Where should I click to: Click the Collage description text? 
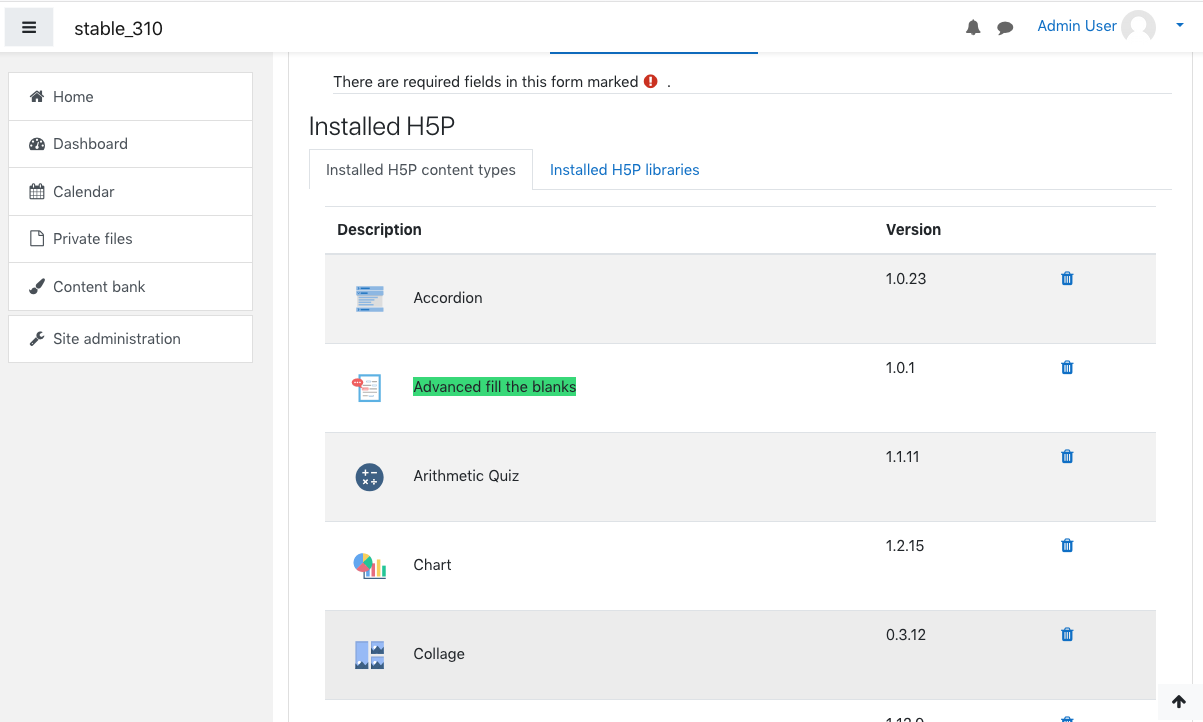pos(439,654)
